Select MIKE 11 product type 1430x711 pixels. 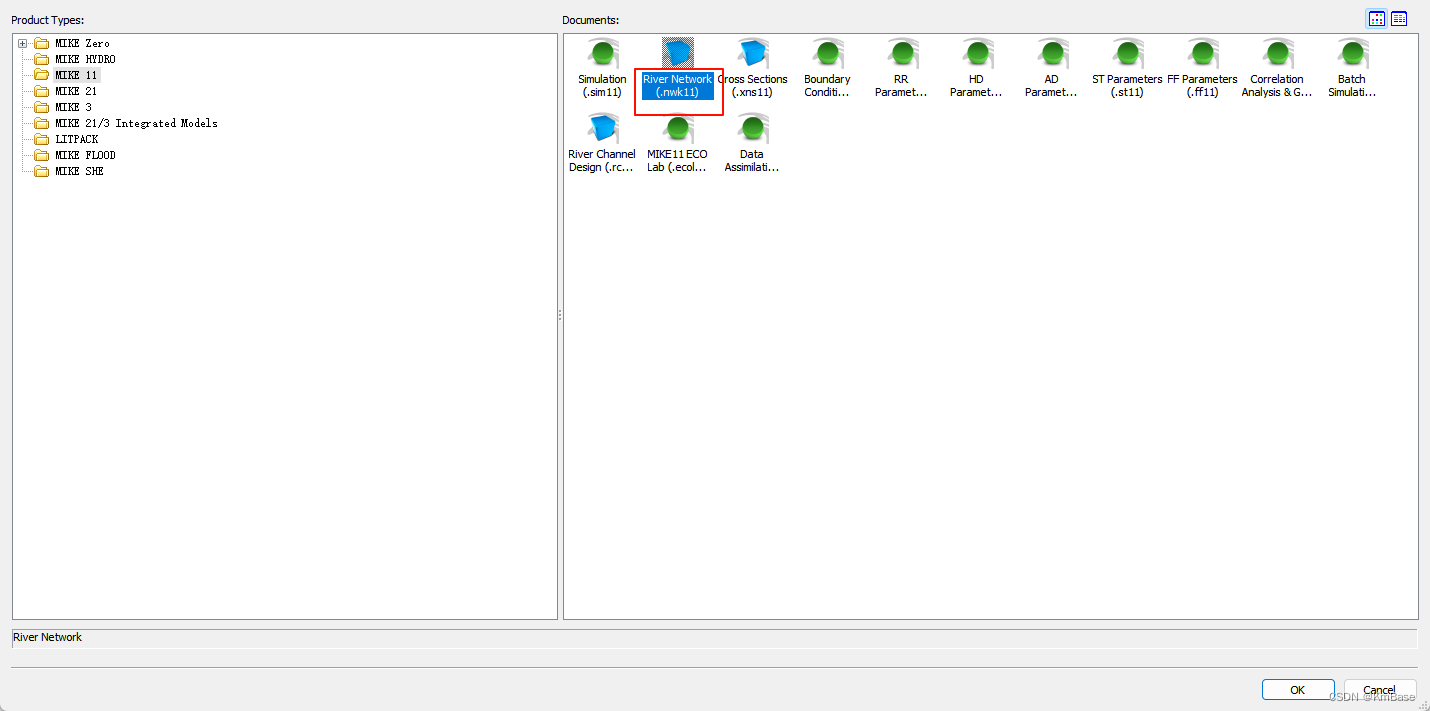pos(76,75)
